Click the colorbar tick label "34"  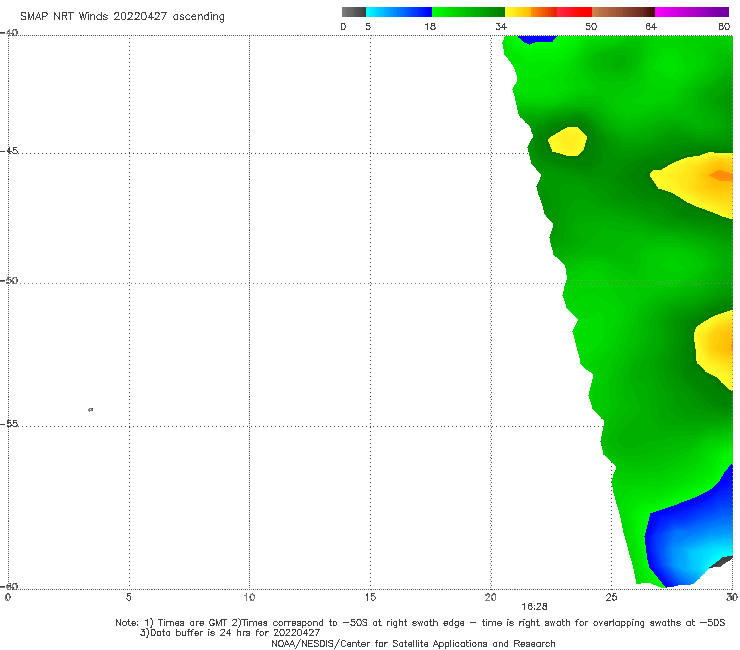[x=501, y=27]
